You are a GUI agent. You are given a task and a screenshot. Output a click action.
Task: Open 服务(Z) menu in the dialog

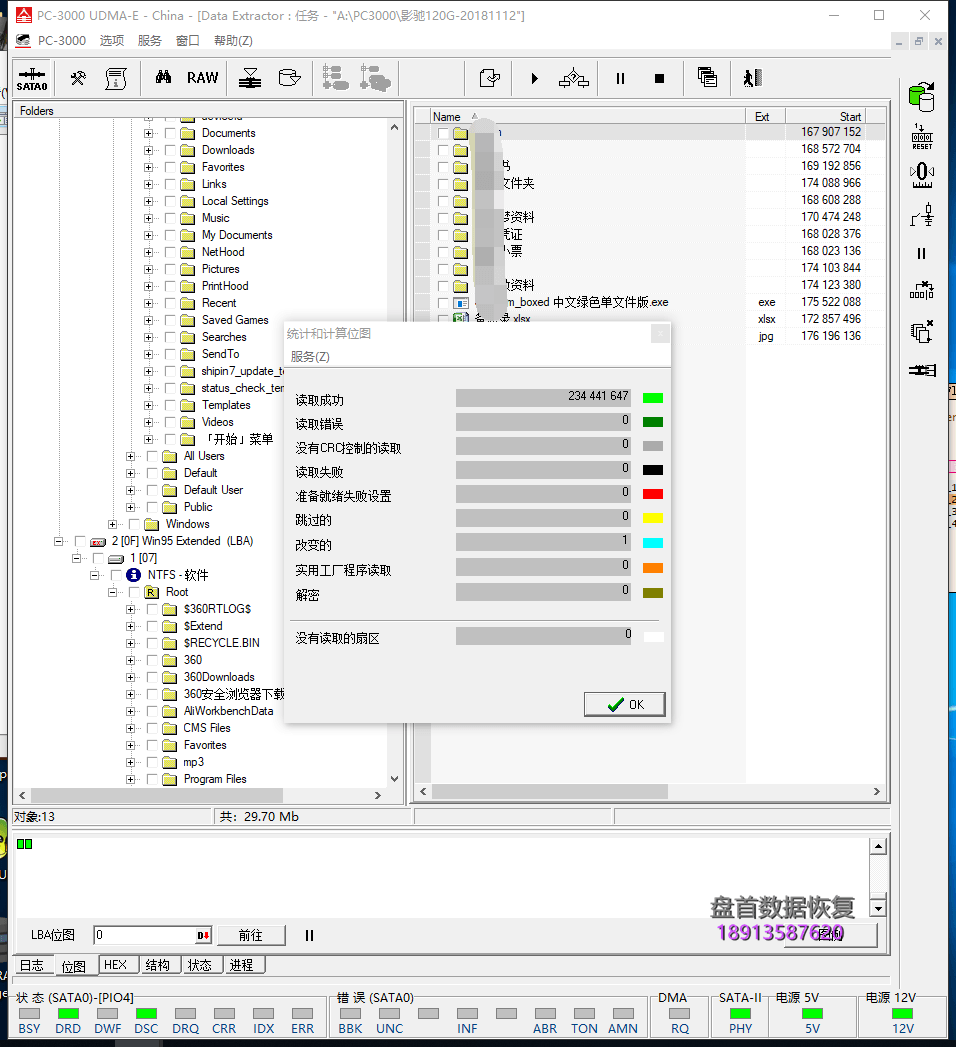point(310,357)
